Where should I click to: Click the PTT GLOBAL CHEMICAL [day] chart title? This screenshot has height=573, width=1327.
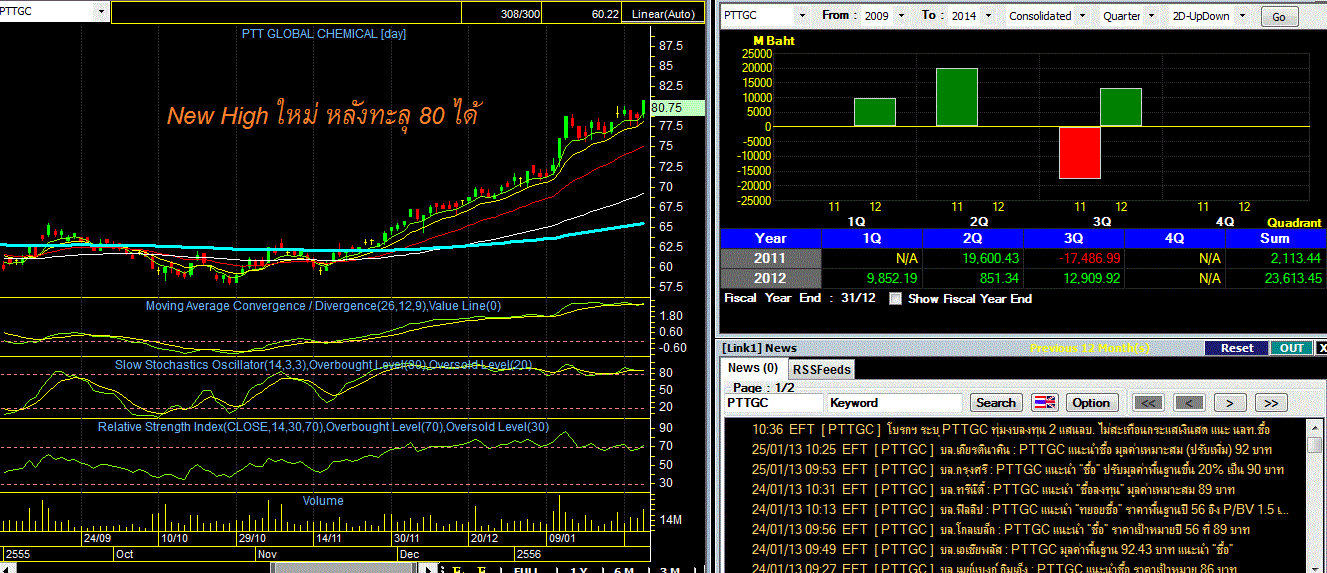(324, 33)
